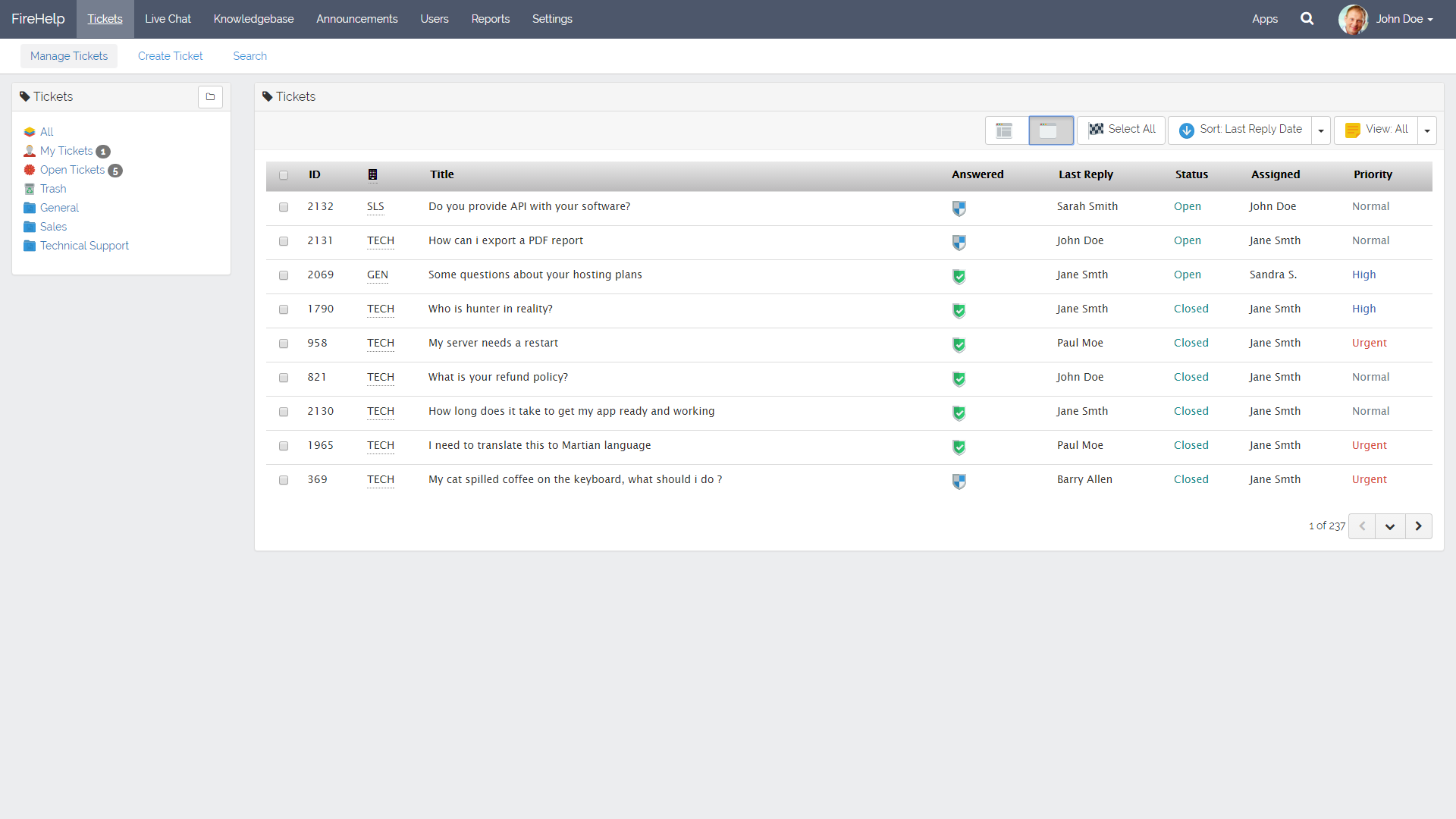Screen dimensions: 1456x819
Task: Open the Apps menu
Action: tap(1265, 19)
